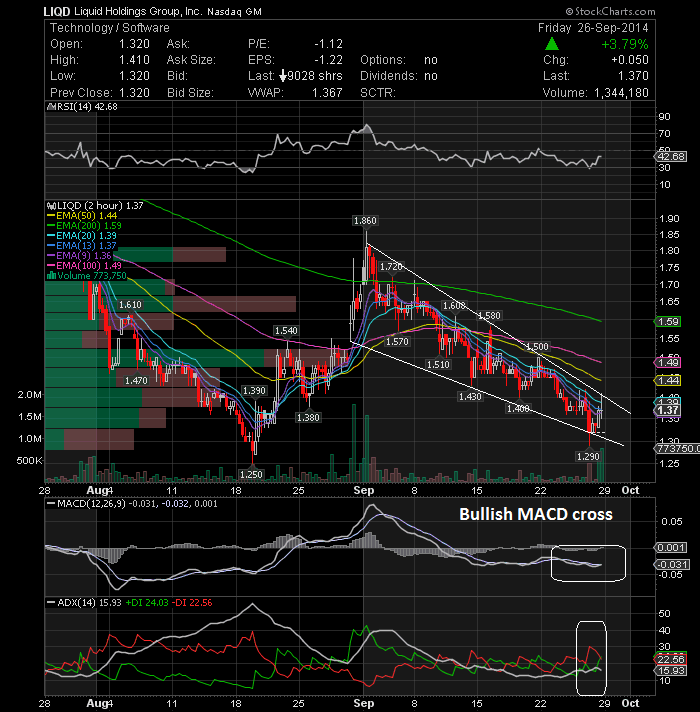Click the green up-triangle price change icon
700x712 pixels.
point(552,44)
